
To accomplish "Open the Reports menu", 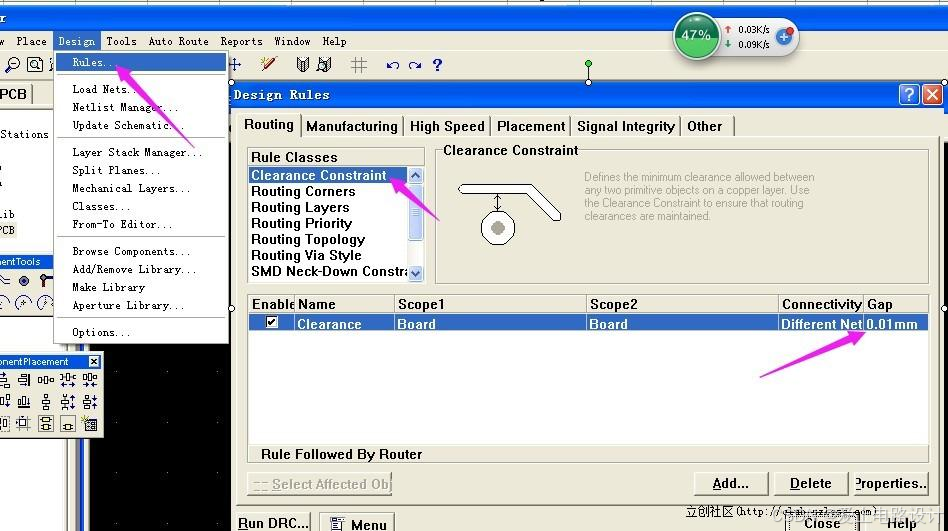I will tap(241, 41).
